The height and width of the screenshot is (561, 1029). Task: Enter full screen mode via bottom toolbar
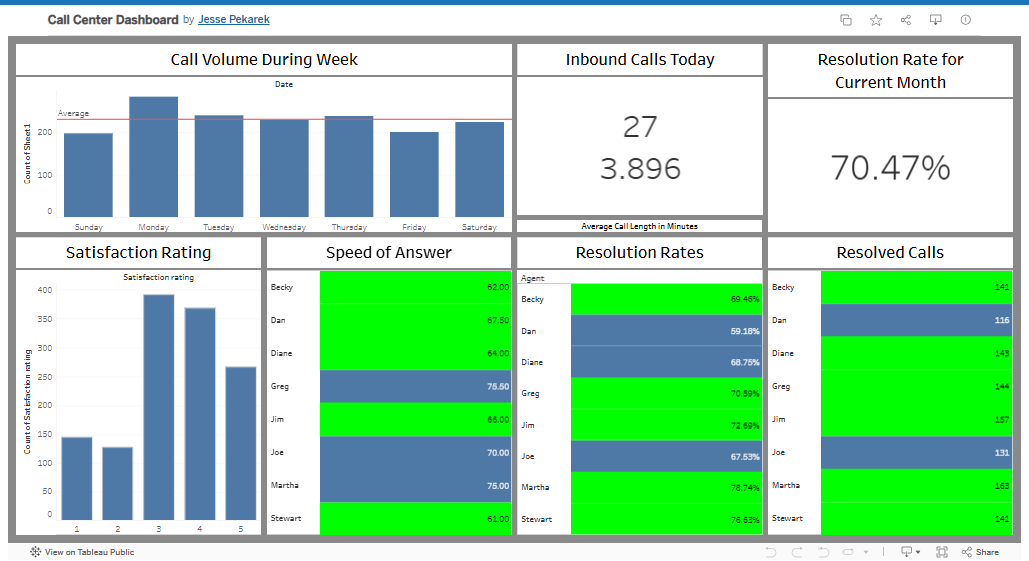[x=942, y=552]
